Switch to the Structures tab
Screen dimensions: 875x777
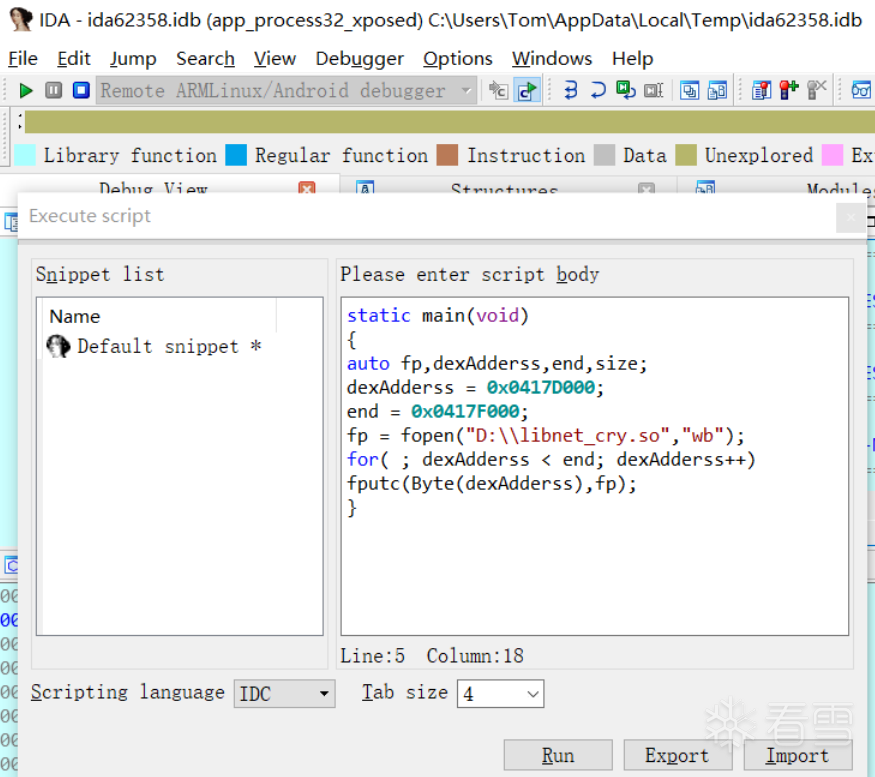[504, 189]
